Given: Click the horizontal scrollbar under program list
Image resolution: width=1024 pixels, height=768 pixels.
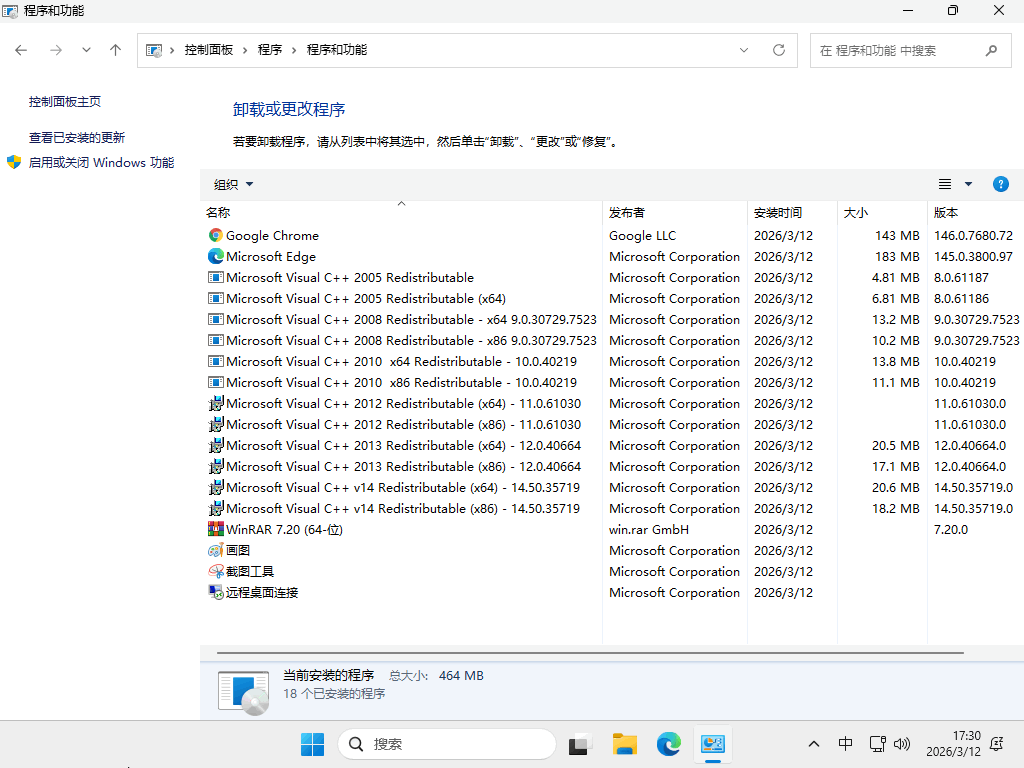Looking at the screenshot, I should point(590,653).
